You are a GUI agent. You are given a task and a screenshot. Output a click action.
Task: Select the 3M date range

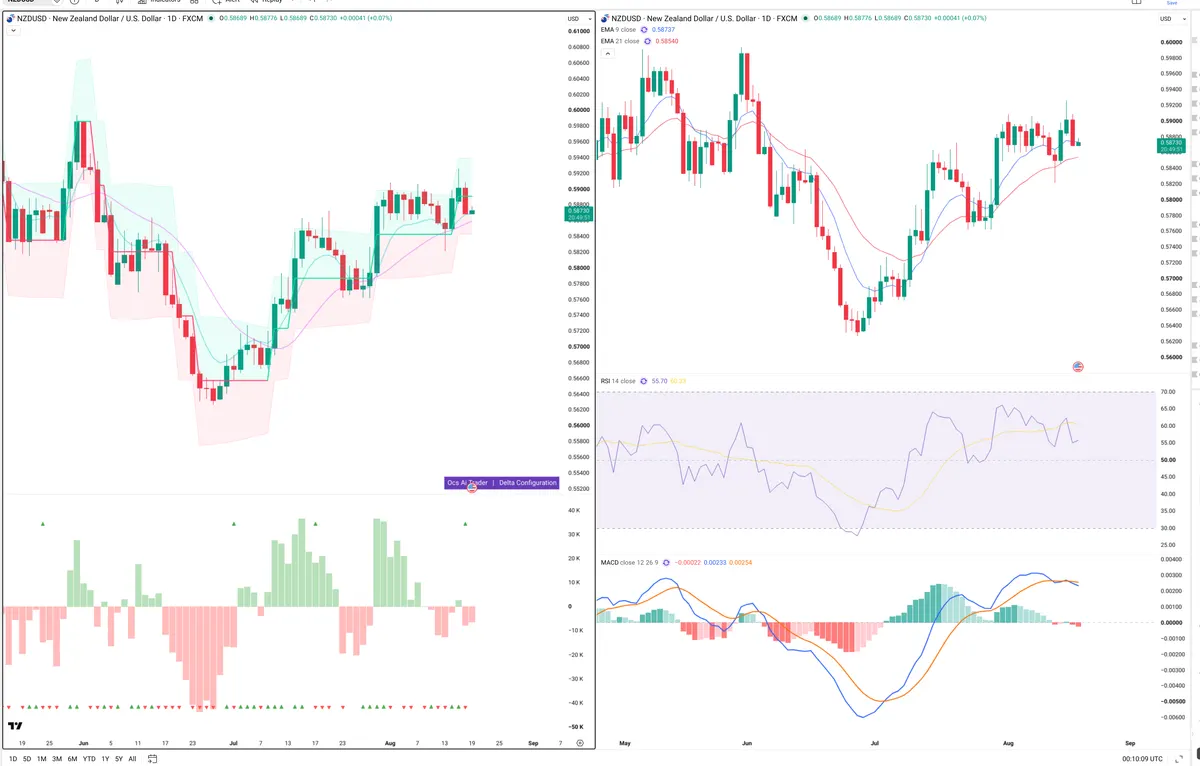57,759
